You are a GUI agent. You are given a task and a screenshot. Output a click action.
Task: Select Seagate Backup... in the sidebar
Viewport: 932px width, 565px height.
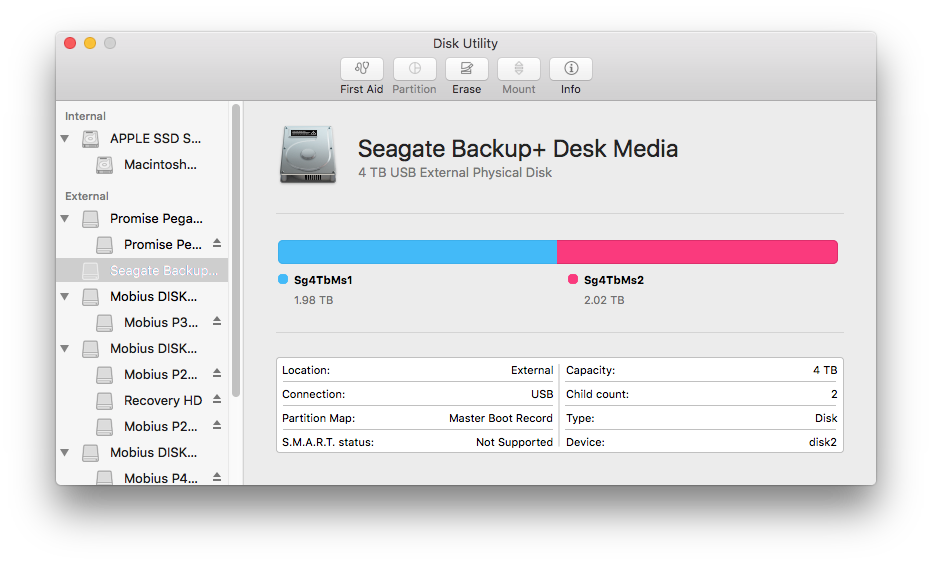(x=142, y=270)
